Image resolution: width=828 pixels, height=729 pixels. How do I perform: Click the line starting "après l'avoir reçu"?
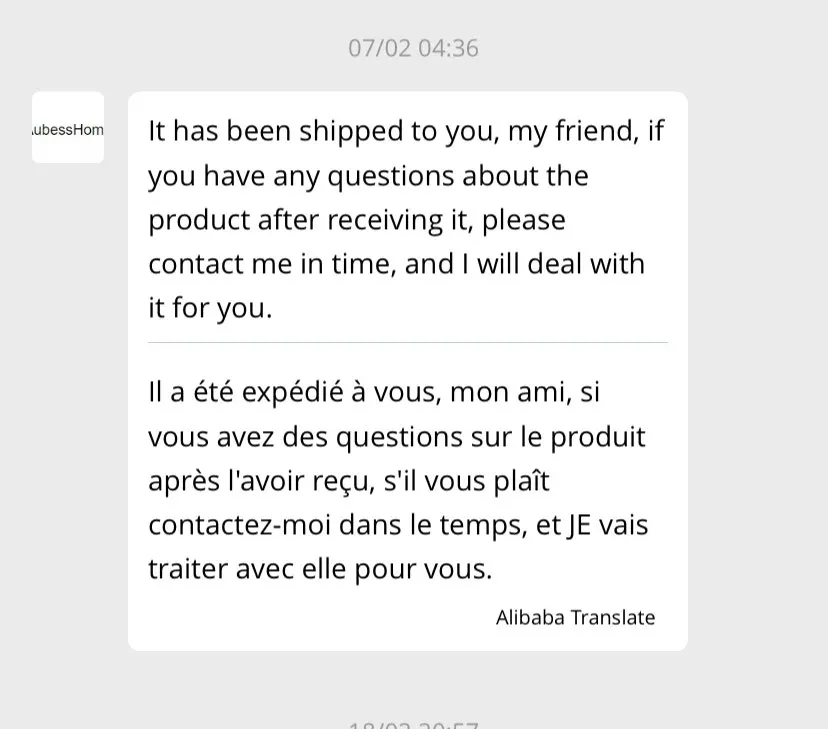point(349,481)
